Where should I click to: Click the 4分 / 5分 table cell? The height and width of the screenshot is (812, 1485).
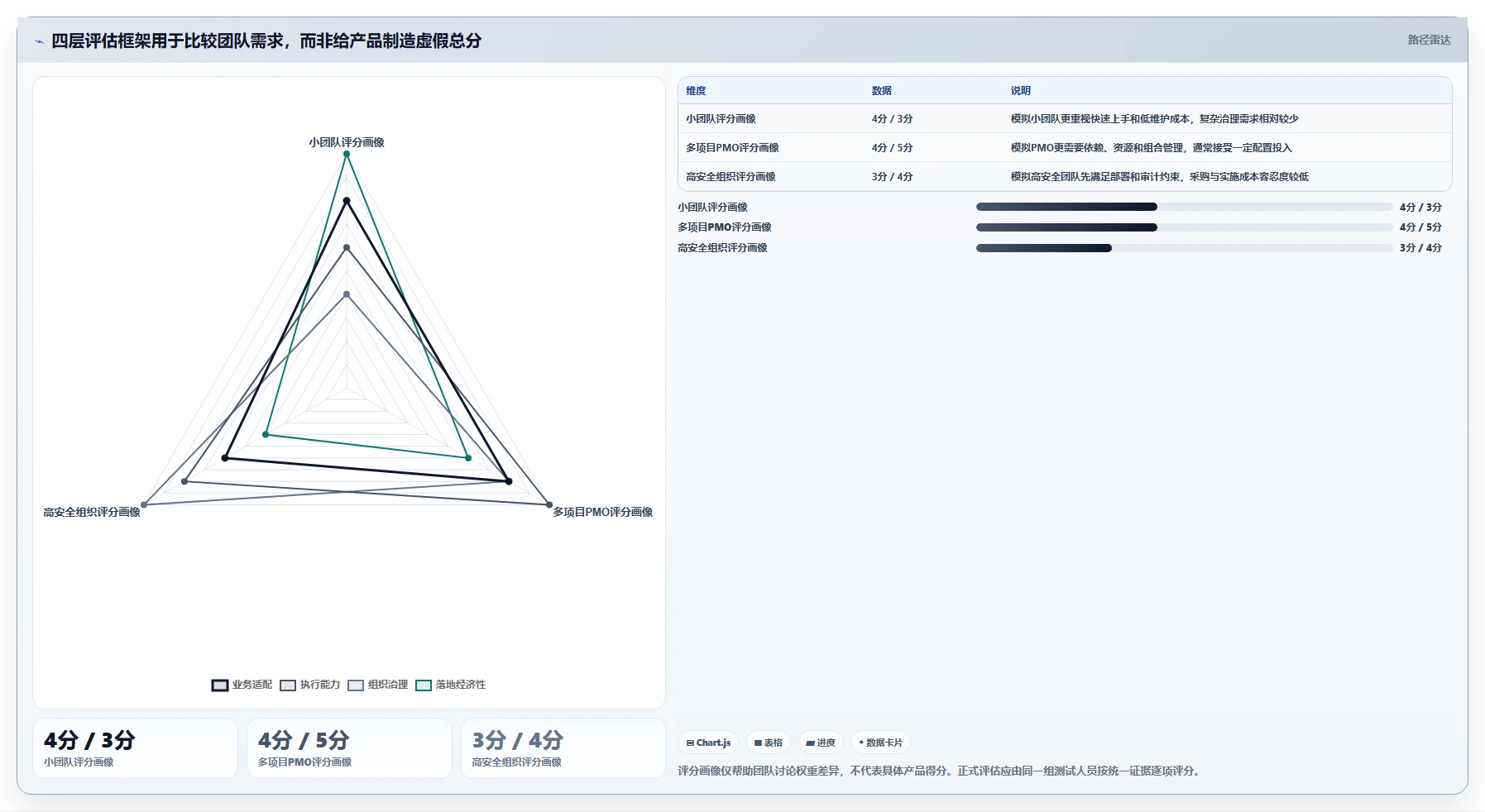click(x=892, y=148)
